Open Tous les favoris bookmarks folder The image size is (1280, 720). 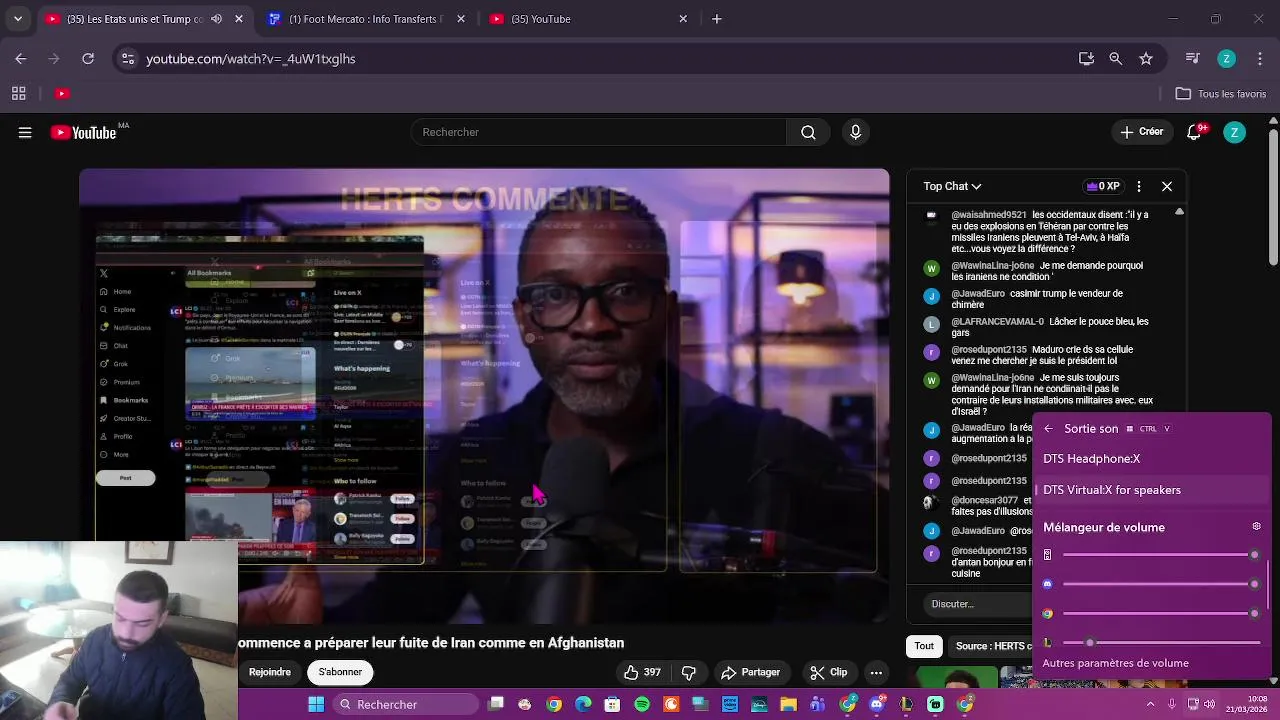(x=1221, y=93)
